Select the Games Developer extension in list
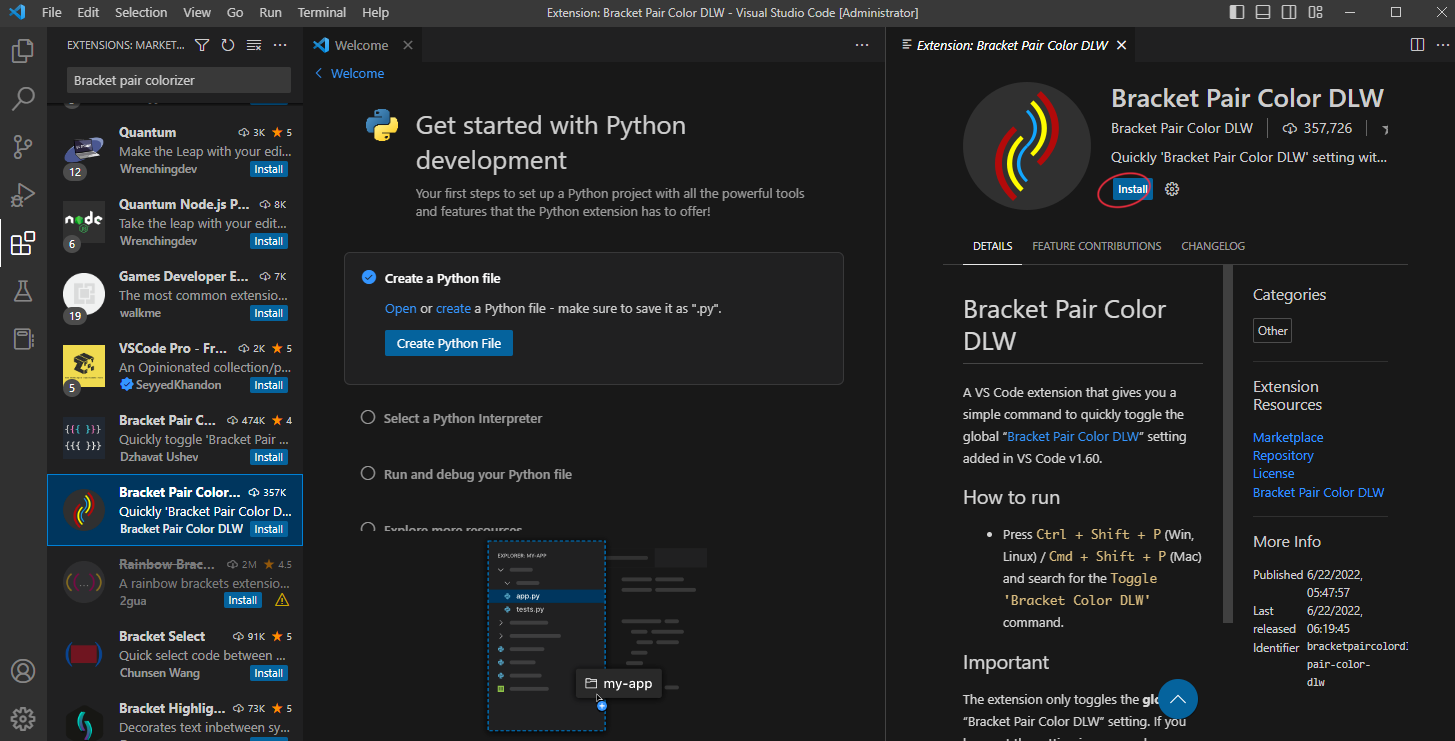1455x741 pixels. click(x=175, y=294)
